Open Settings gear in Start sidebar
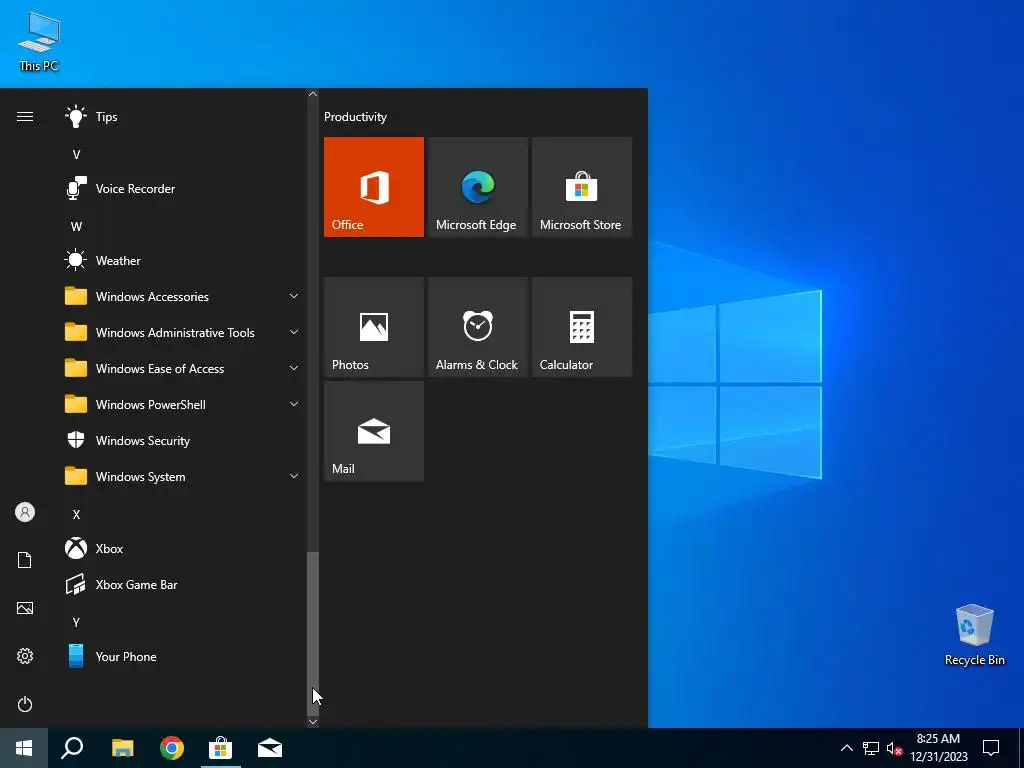 click(25, 656)
